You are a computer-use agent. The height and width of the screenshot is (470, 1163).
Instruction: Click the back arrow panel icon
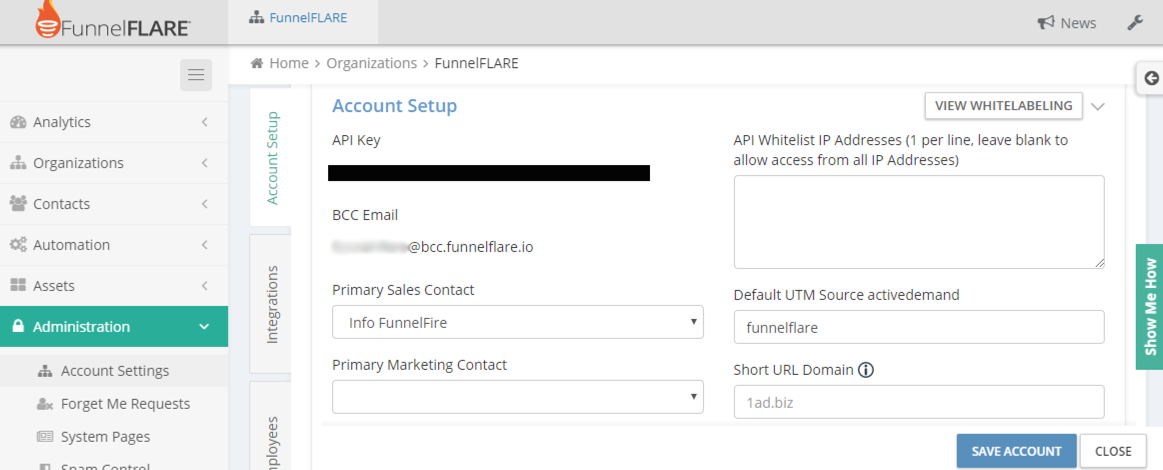point(1151,78)
